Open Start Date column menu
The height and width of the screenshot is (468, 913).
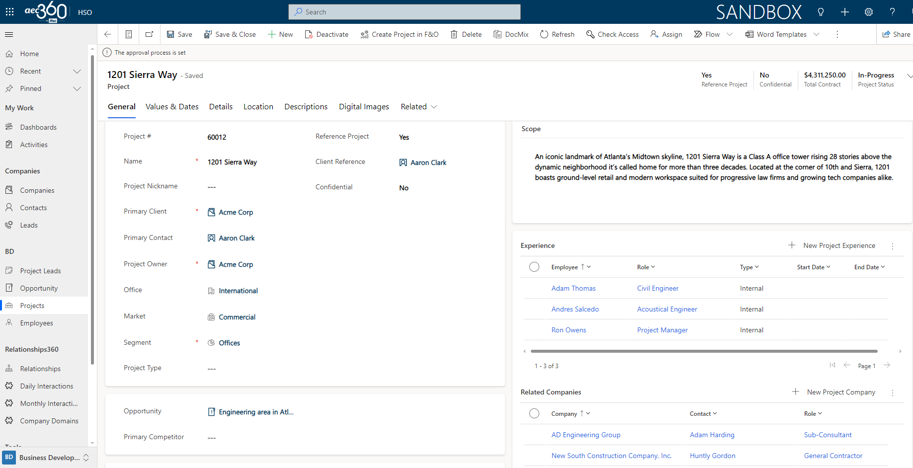tap(813, 267)
